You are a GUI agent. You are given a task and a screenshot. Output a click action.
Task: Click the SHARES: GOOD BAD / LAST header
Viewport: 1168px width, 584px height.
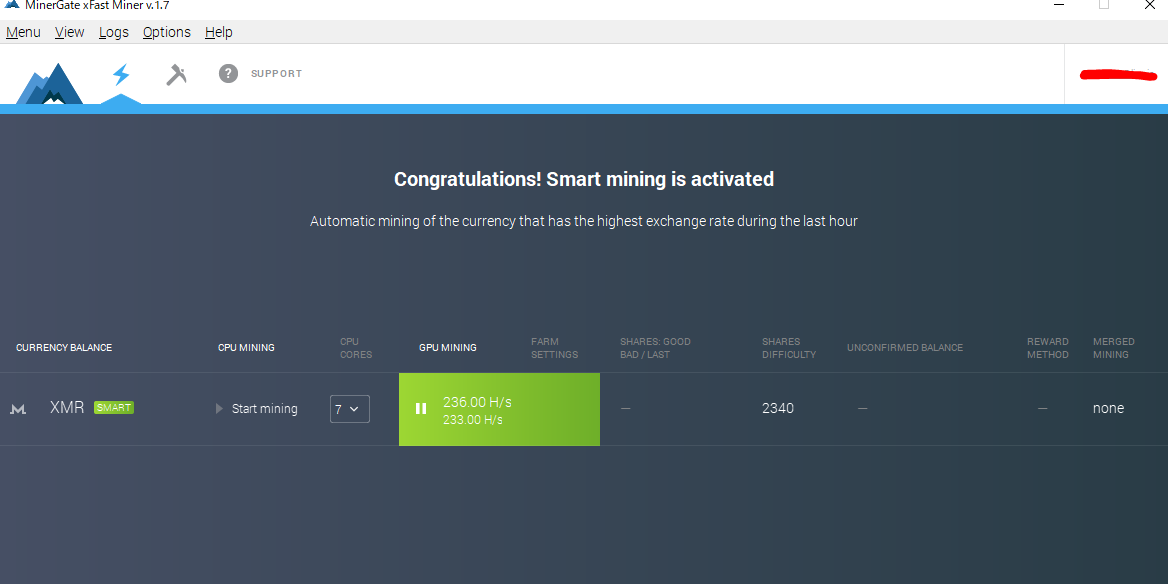tap(656, 348)
